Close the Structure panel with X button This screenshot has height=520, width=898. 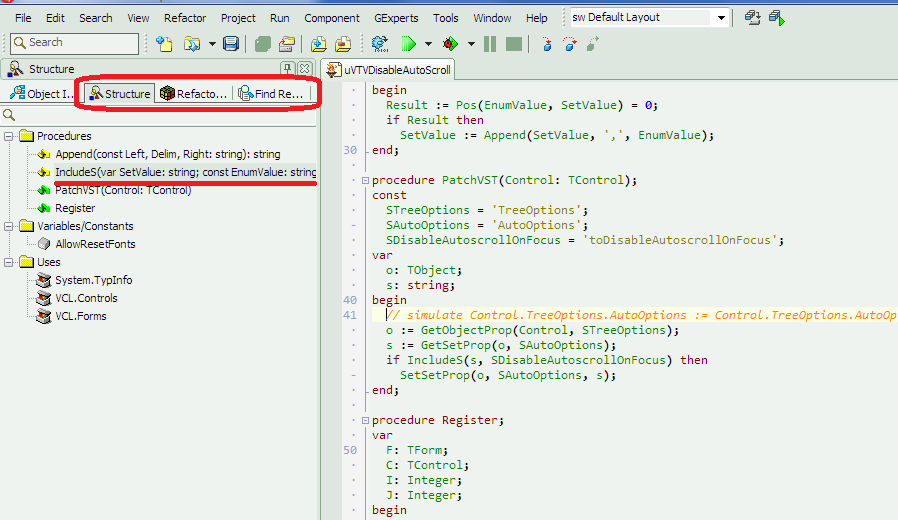pyautogui.click(x=305, y=69)
